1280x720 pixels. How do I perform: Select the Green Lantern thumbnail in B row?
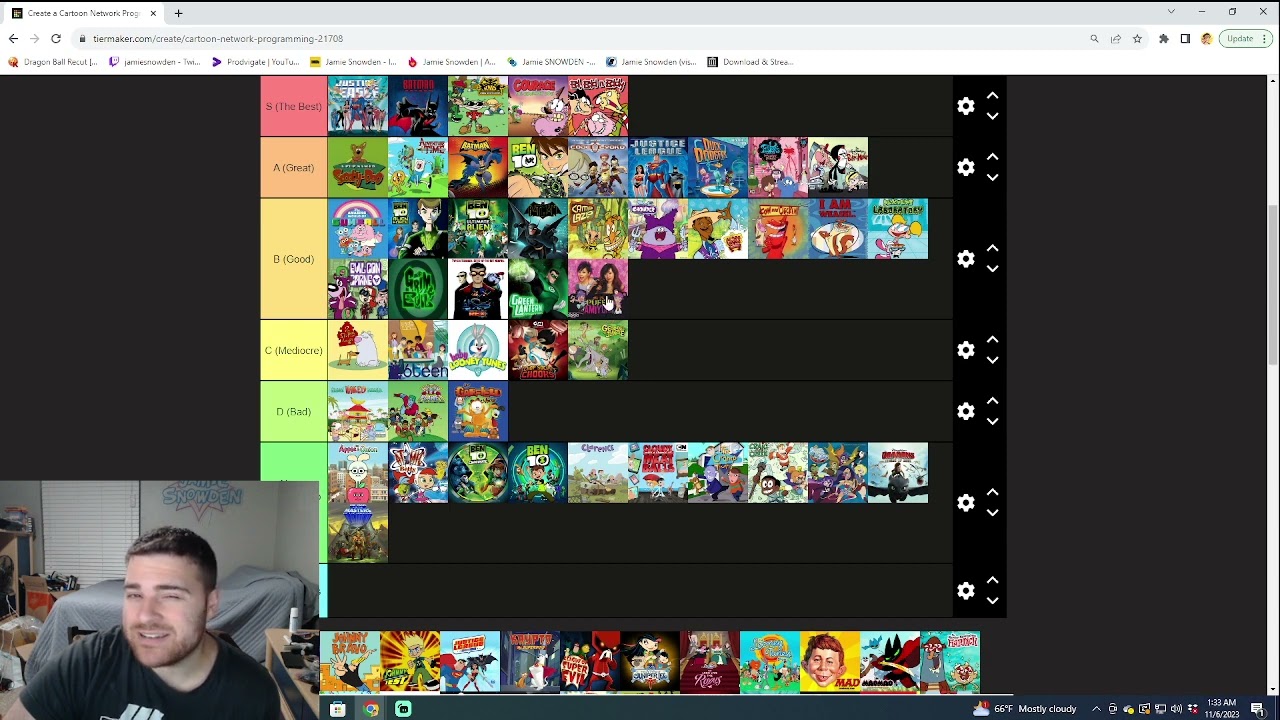[x=538, y=289]
